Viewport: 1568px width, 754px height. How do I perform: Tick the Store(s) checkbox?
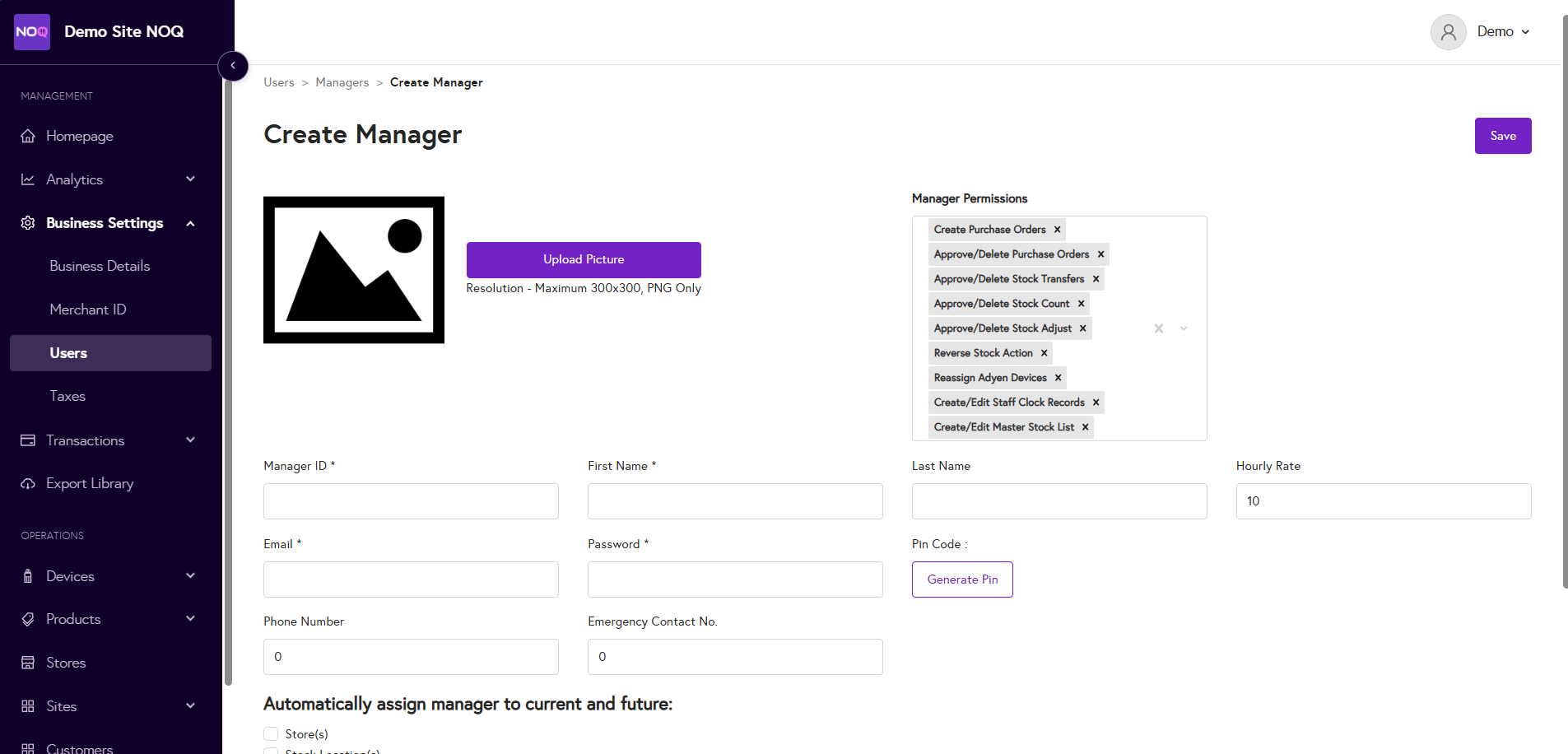click(x=271, y=734)
